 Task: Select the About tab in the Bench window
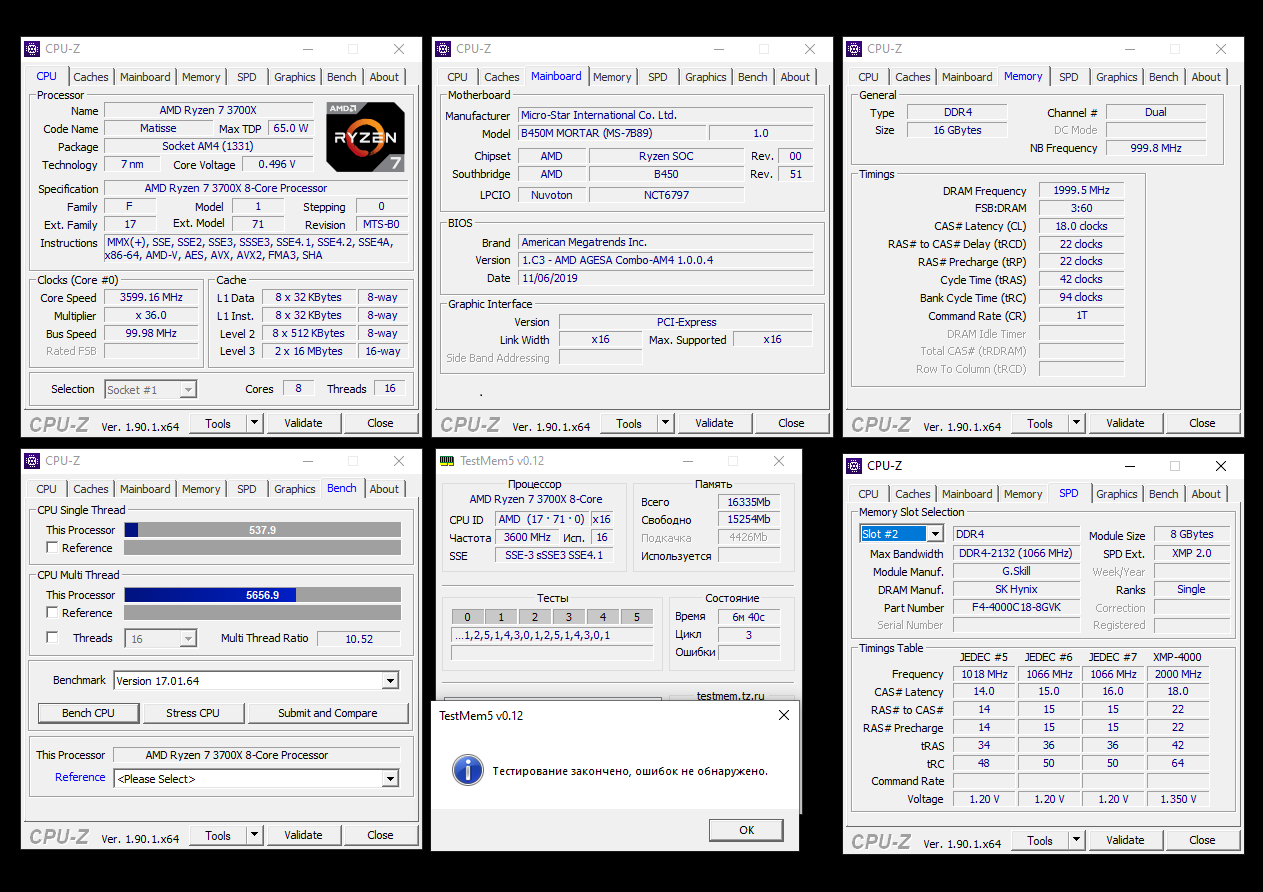385,489
